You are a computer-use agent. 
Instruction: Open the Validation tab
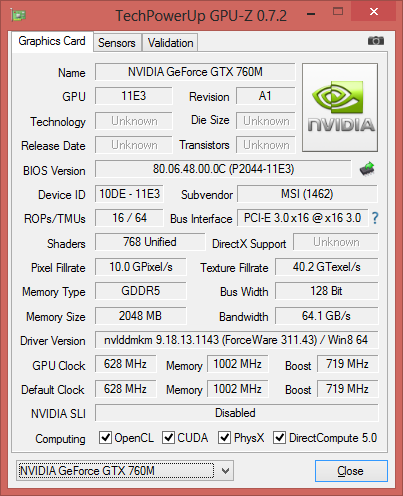click(x=170, y=43)
